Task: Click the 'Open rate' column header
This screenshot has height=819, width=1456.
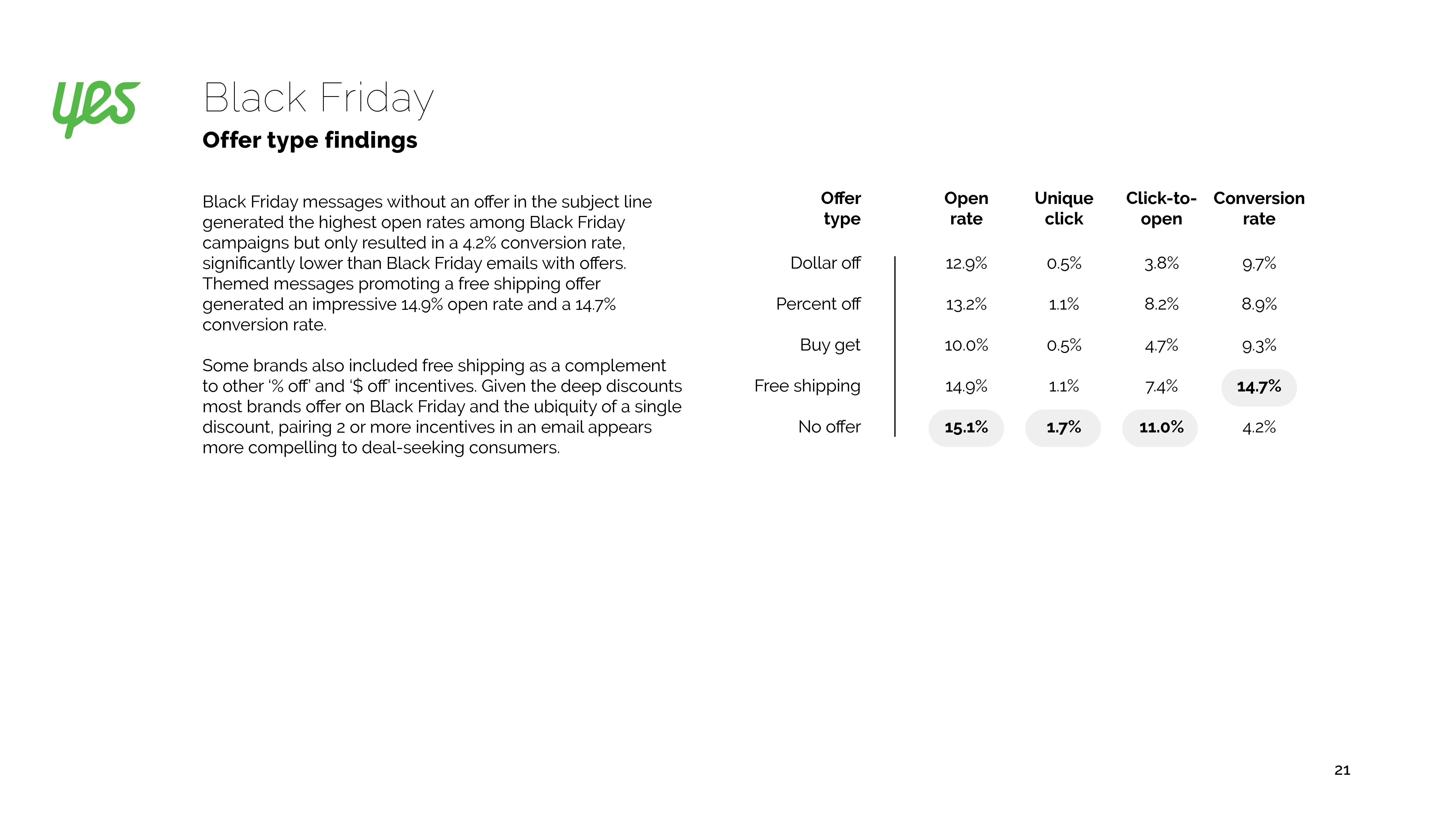Action: pos(966,209)
